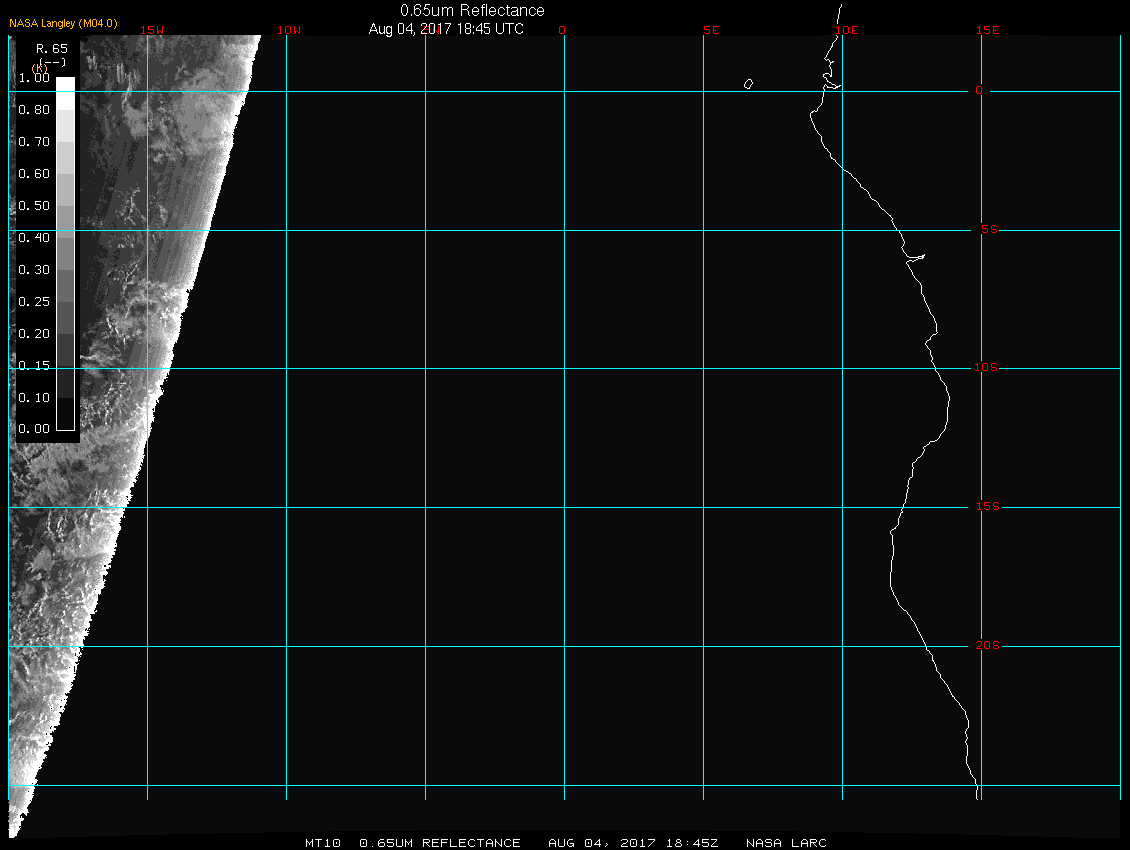Click the MT10 label in the footer
Viewport: 1130px width, 850px height.
pos(323,843)
